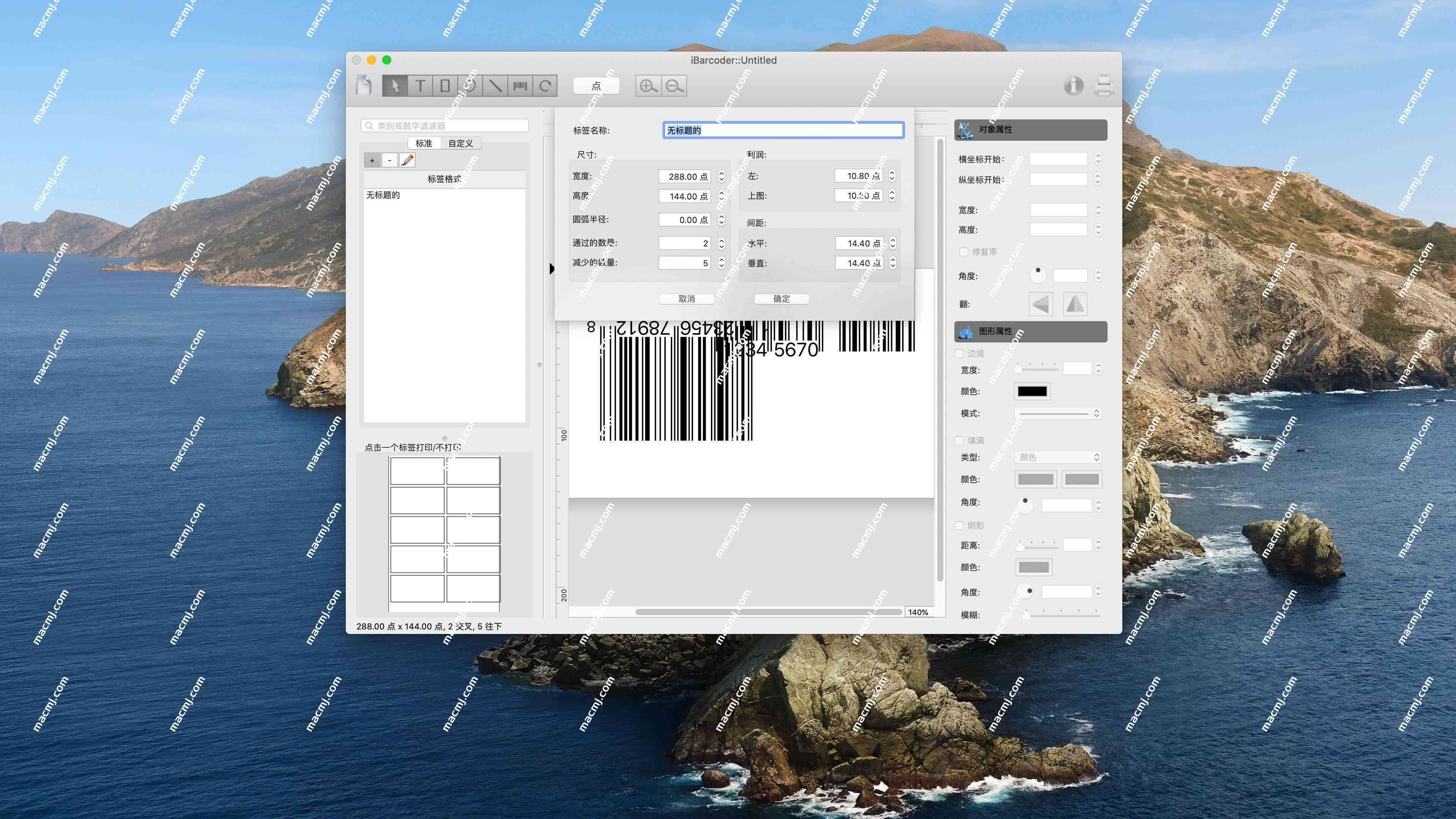Enable the 阴影 shadow checkbox

click(x=959, y=526)
